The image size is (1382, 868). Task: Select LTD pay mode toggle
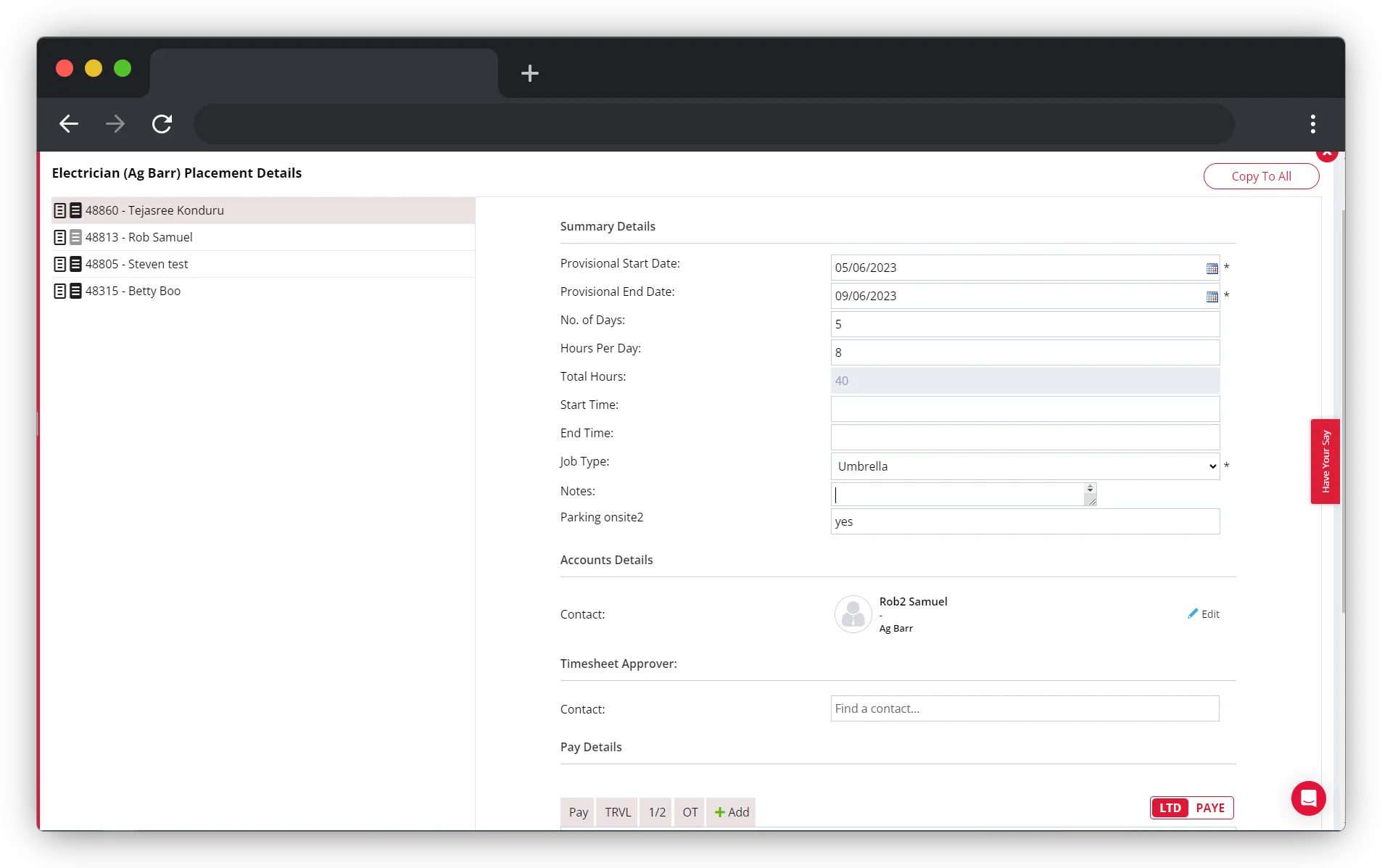click(x=1170, y=808)
